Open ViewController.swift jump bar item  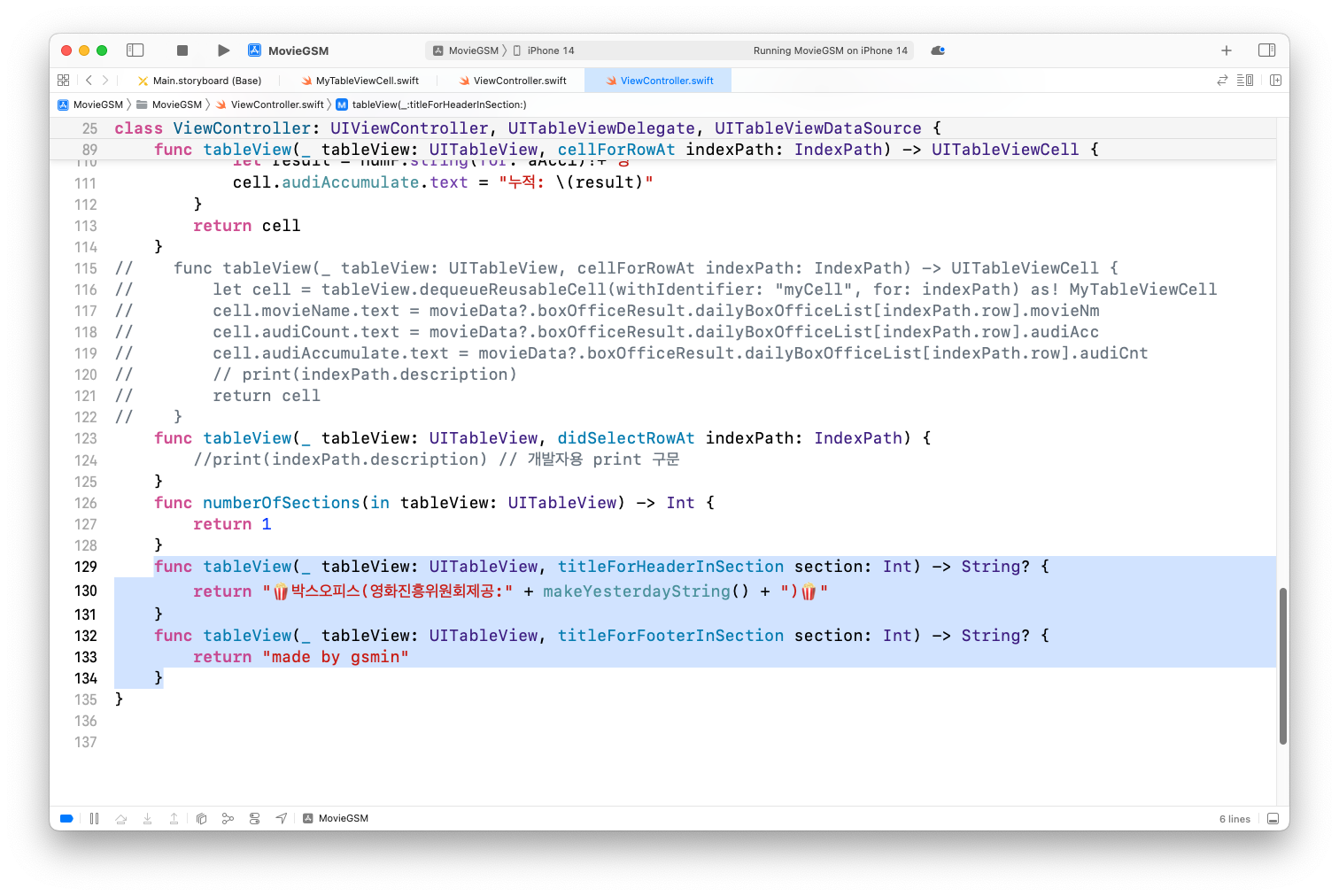(270, 104)
